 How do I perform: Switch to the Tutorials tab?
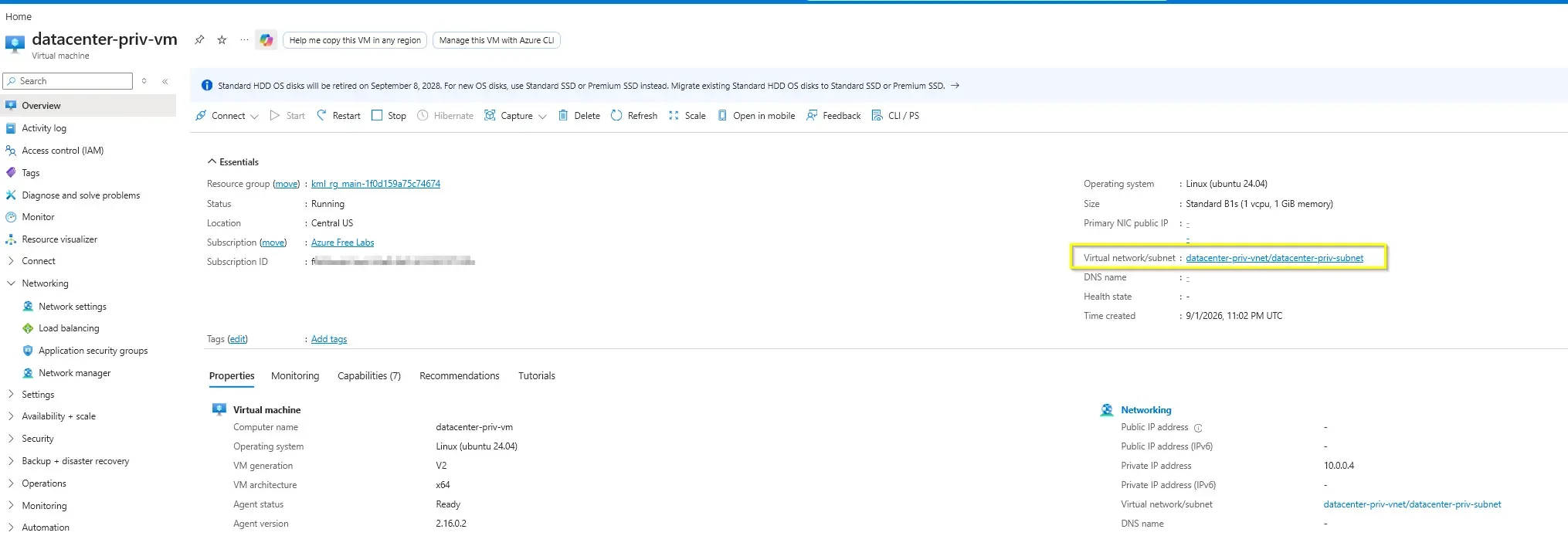coord(537,376)
